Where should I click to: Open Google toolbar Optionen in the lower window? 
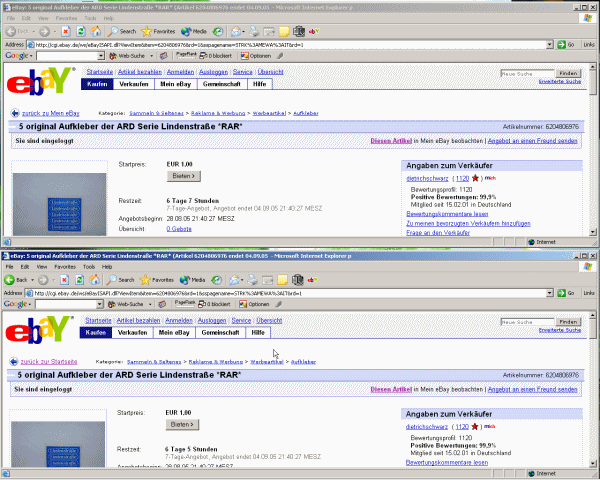pyautogui.click(x=255, y=303)
